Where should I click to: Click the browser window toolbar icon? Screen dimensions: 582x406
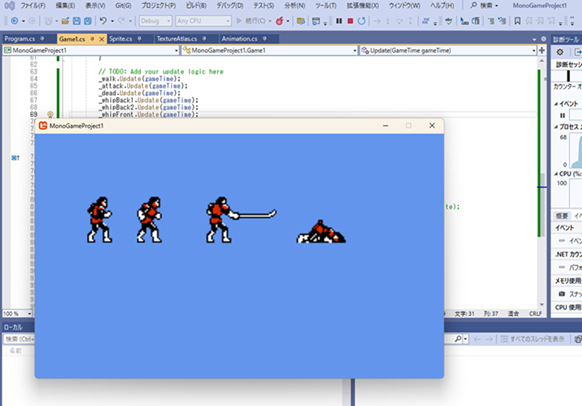(315, 21)
